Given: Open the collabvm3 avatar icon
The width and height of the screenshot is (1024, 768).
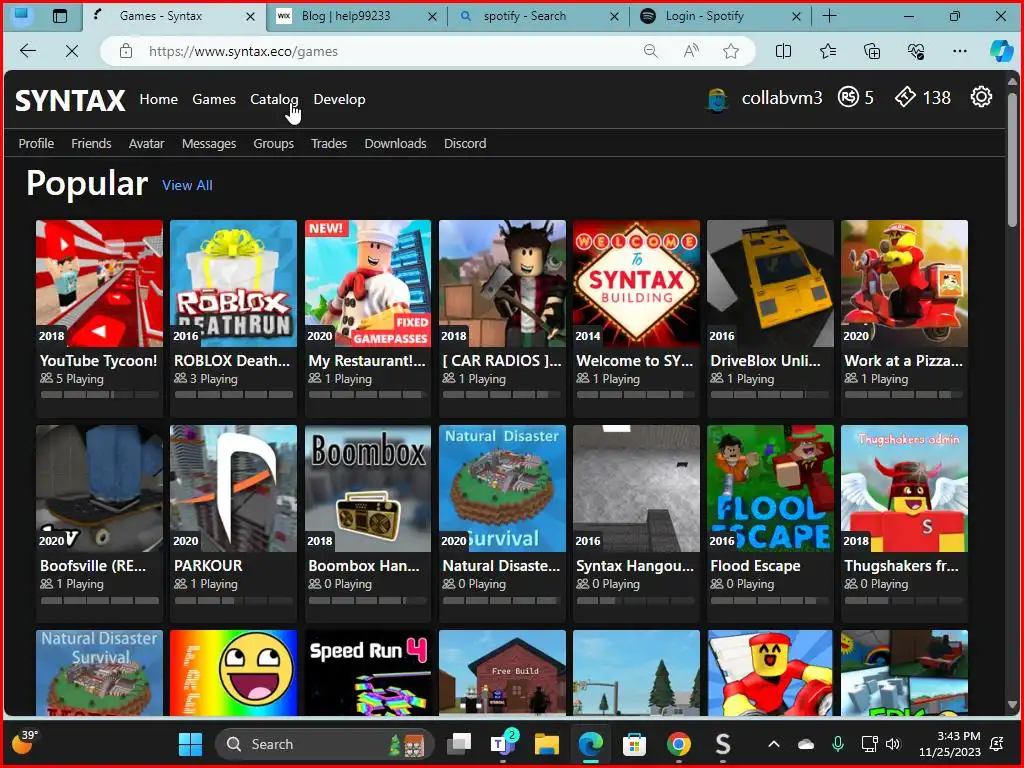Looking at the screenshot, I should coord(718,99).
